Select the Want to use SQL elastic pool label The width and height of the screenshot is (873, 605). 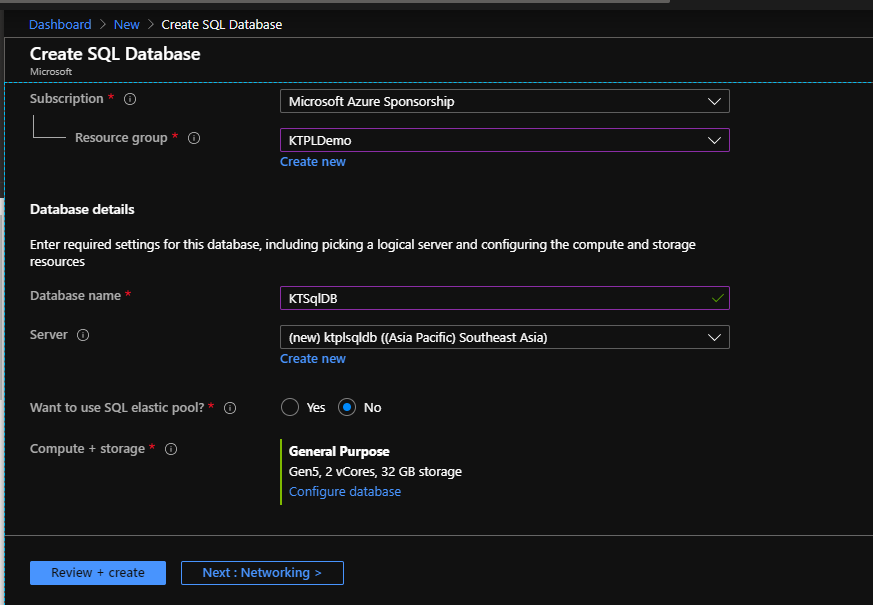(x=117, y=407)
